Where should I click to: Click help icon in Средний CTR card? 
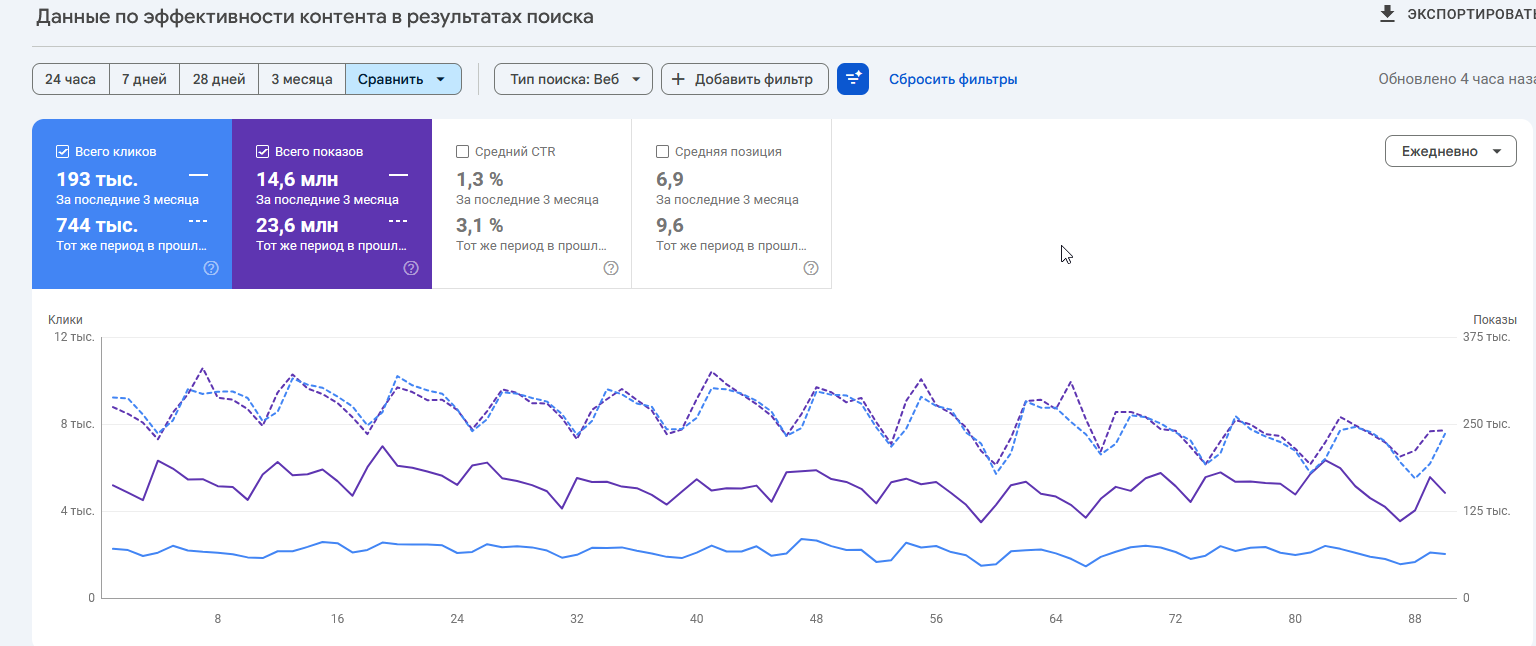tap(611, 268)
